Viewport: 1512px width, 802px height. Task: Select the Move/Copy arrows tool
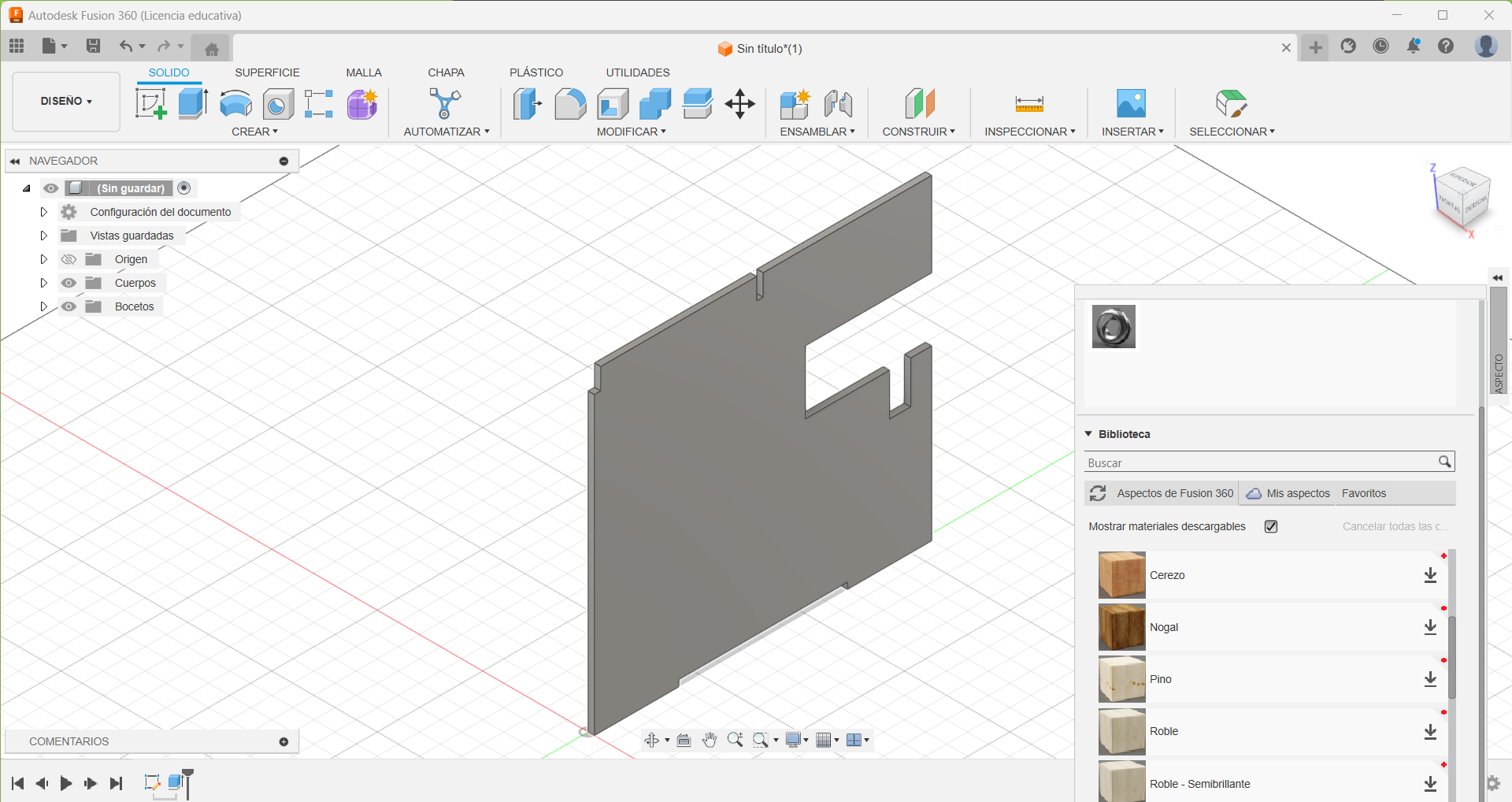[x=740, y=103]
